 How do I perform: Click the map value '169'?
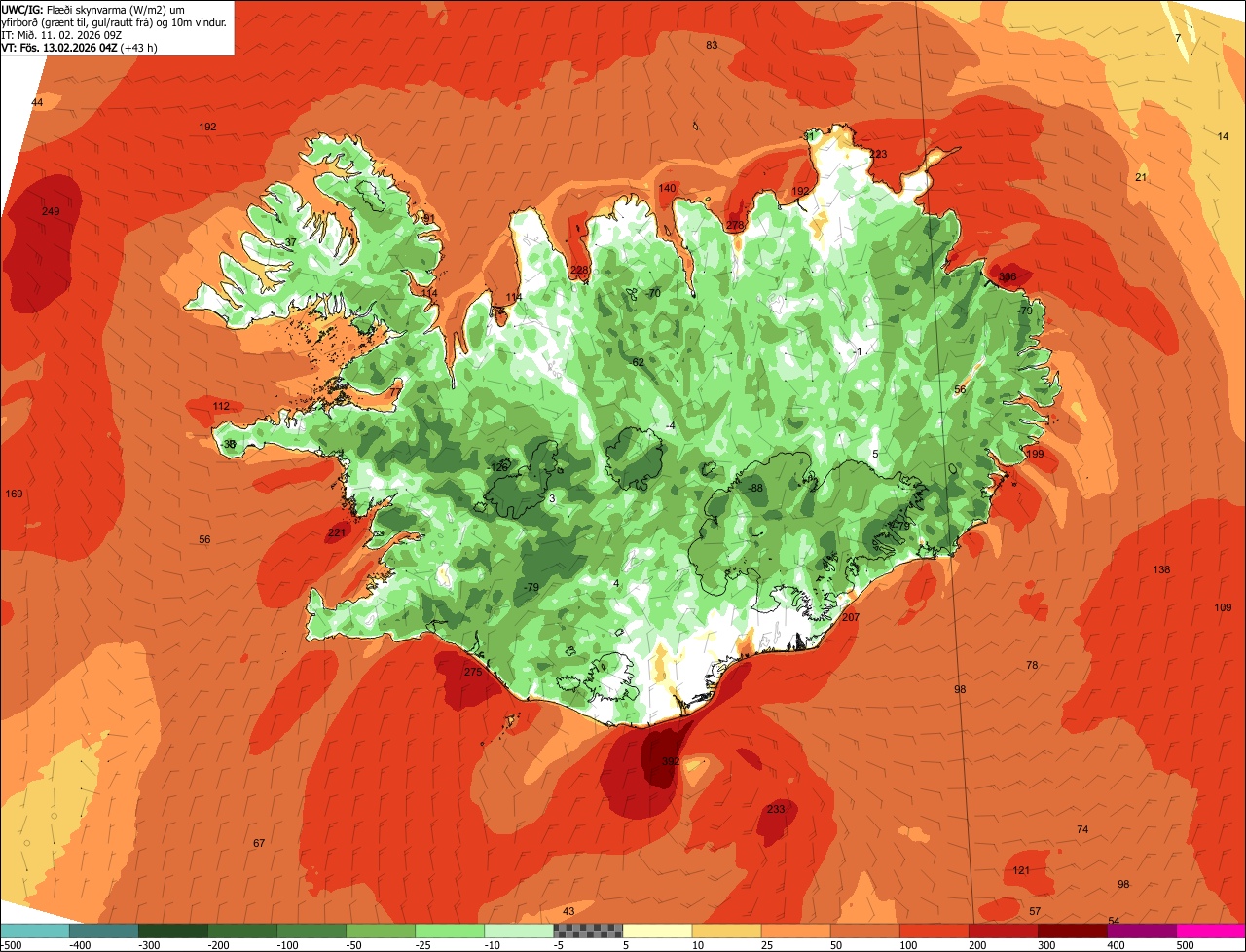point(14,494)
